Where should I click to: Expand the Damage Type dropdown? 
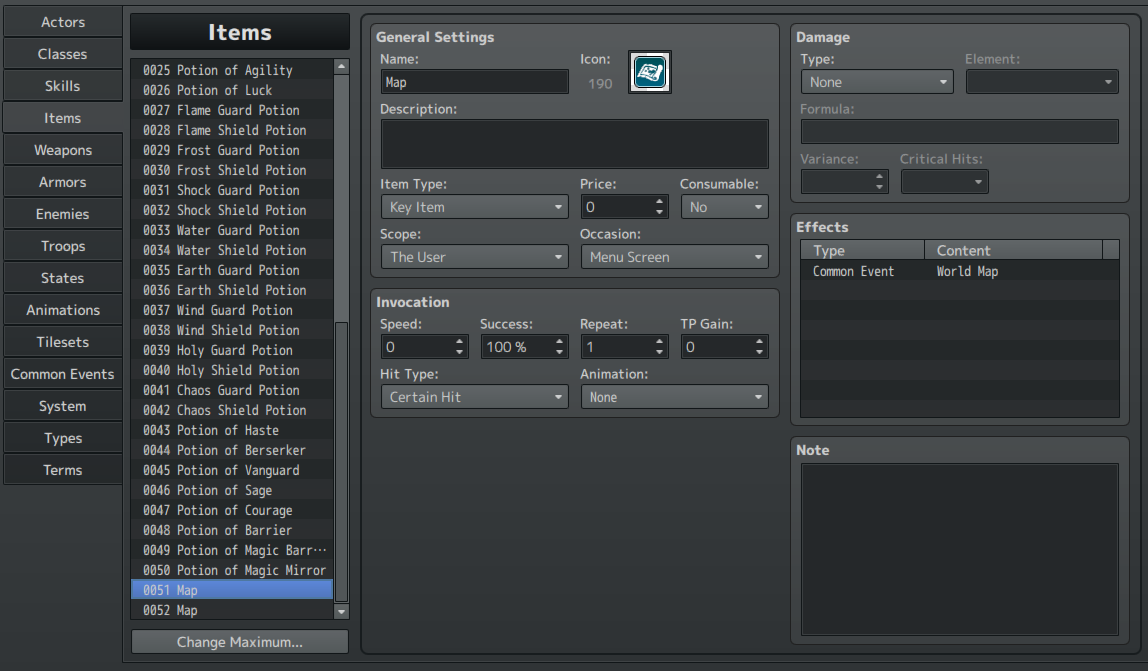tap(876, 82)
